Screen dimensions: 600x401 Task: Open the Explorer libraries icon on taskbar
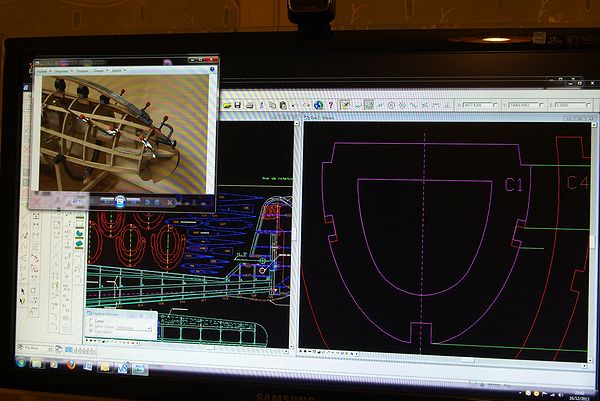tap(37, 363)
